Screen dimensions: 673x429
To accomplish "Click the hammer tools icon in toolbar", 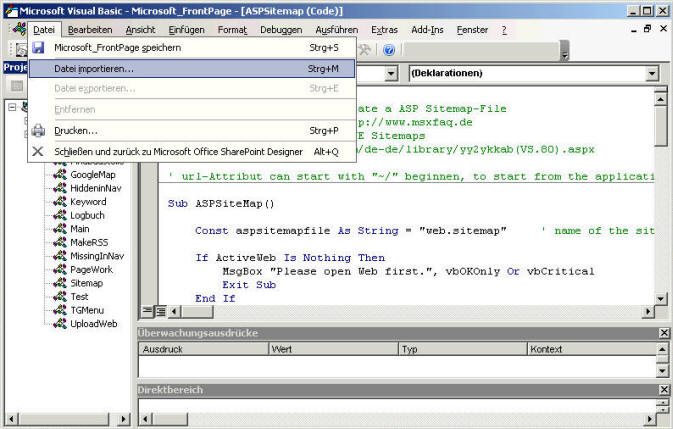I will pyautogui.click(x=365, y=50).
